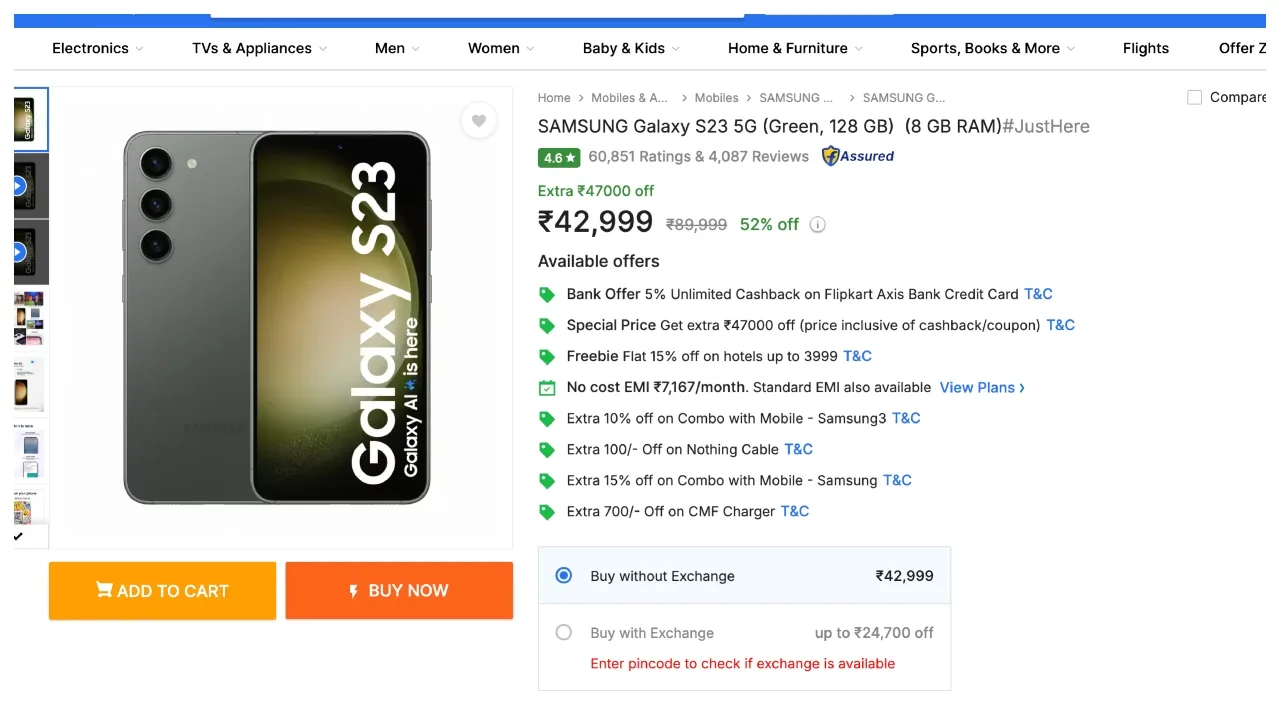1280x720 pixels.
Task: Click the BUY NOW button
Action: pyautogui.click(x=399, y=591)
